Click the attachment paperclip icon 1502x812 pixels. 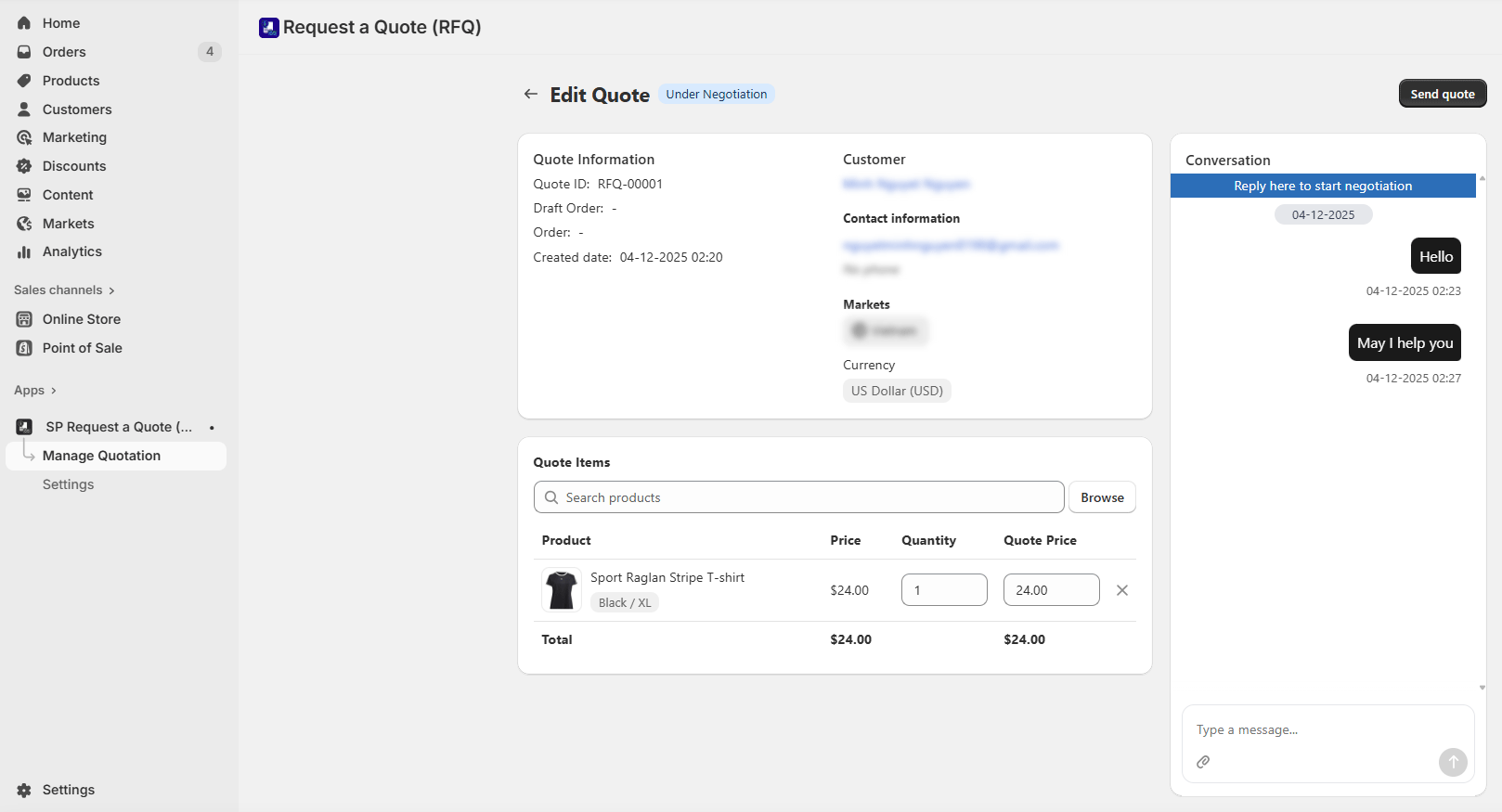1203,762
